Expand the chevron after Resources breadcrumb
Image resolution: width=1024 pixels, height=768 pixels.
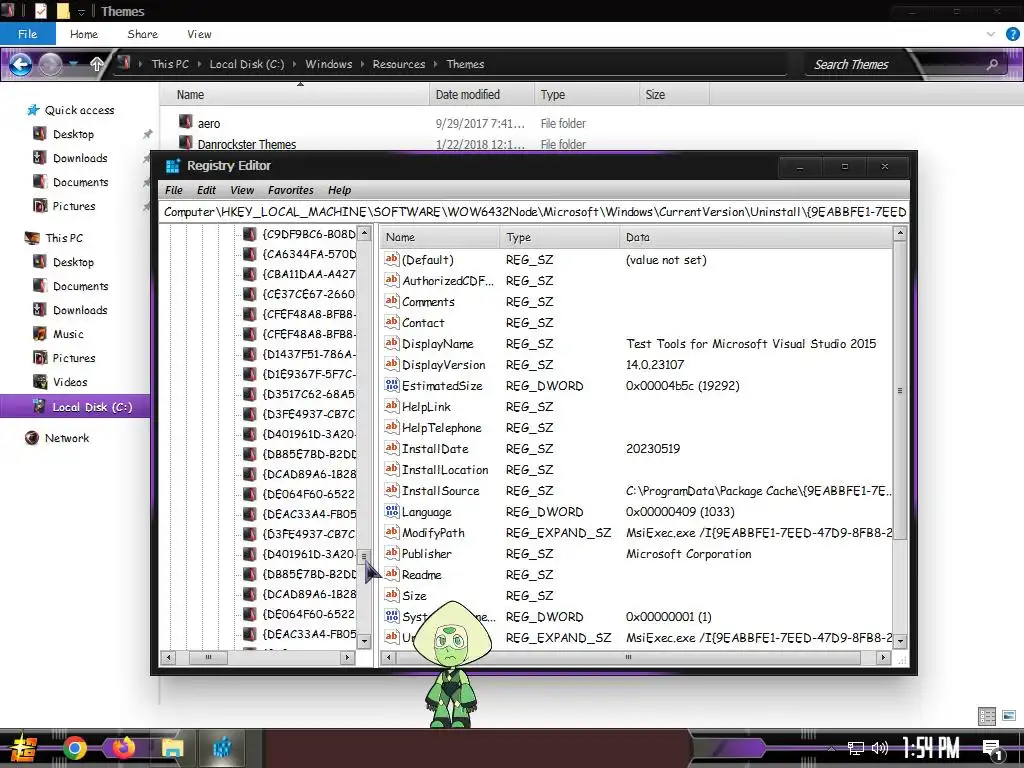point(436,64)
